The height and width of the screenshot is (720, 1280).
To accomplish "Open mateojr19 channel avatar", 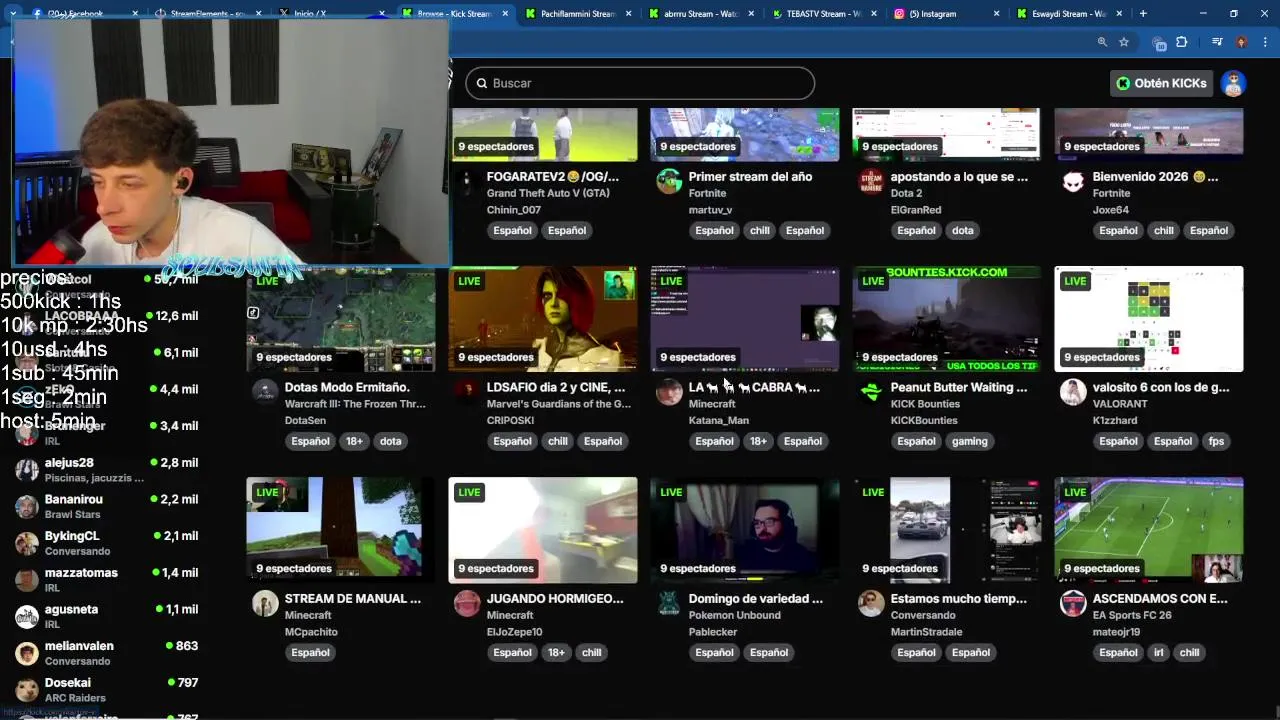I will pyautogui.click(x=1073, y=603).
